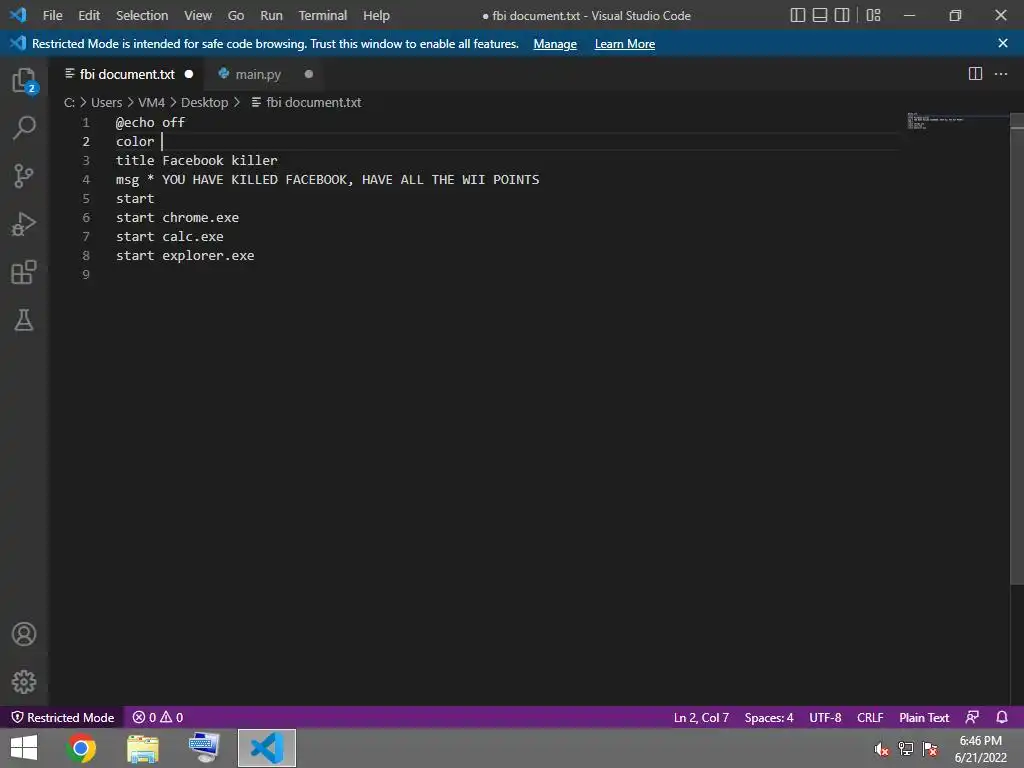Open the Extensions view
The height and width of the screenshot is (768, 1024).
[x=24, y=272]
